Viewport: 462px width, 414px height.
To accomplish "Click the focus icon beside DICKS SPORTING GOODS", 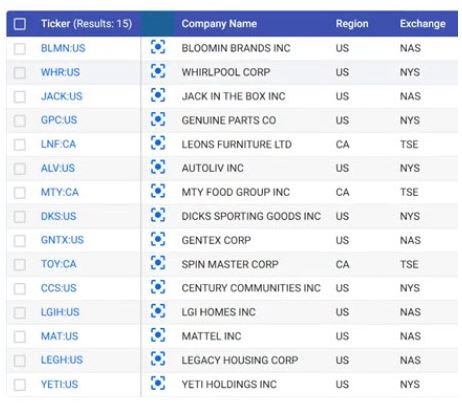I will [158, 215].
